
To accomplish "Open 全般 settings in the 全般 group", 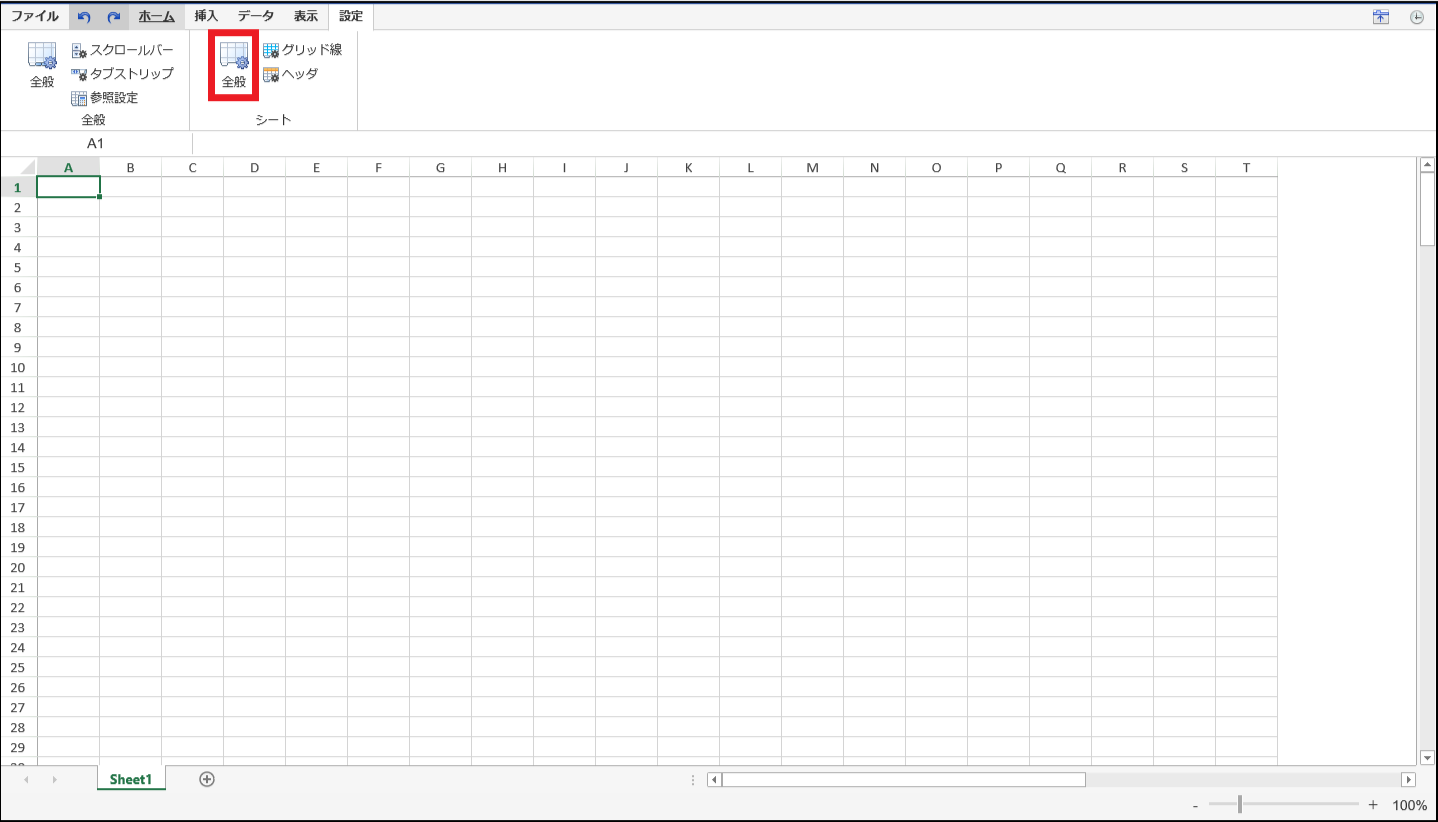I will click(42, 66).
